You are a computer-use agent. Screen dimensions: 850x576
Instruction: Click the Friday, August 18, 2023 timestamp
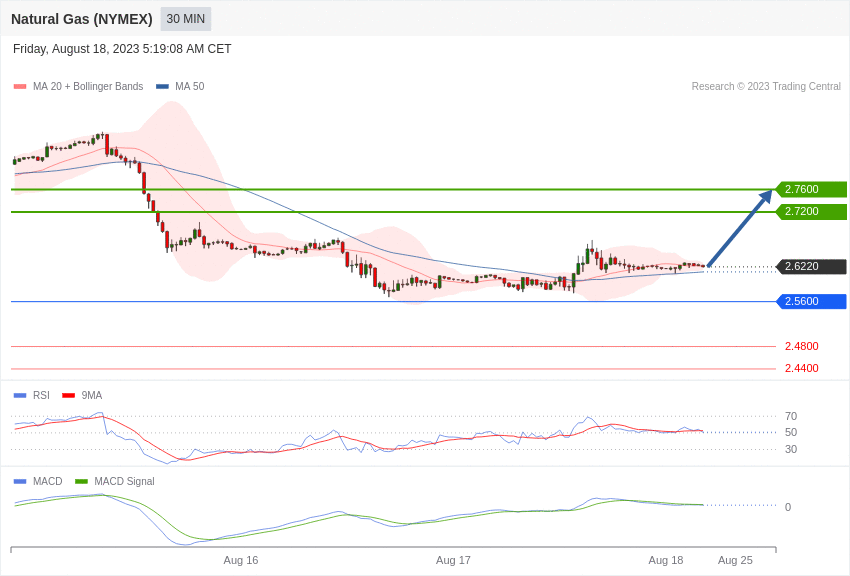[122, 49]
